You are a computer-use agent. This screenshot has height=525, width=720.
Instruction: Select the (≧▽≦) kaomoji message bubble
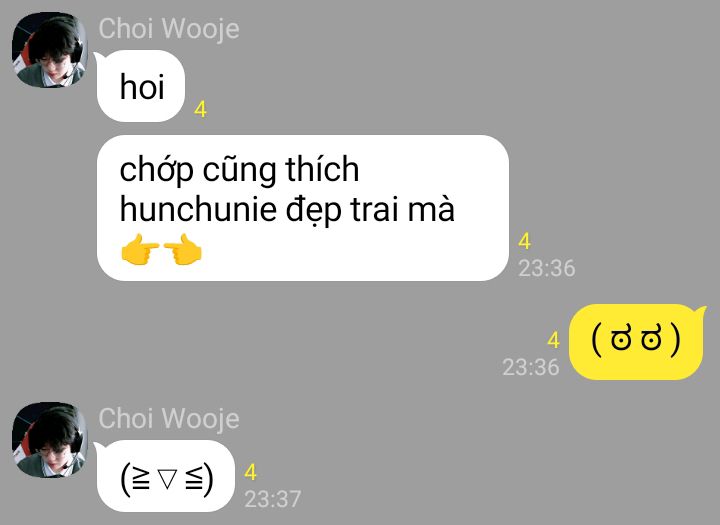166,476
